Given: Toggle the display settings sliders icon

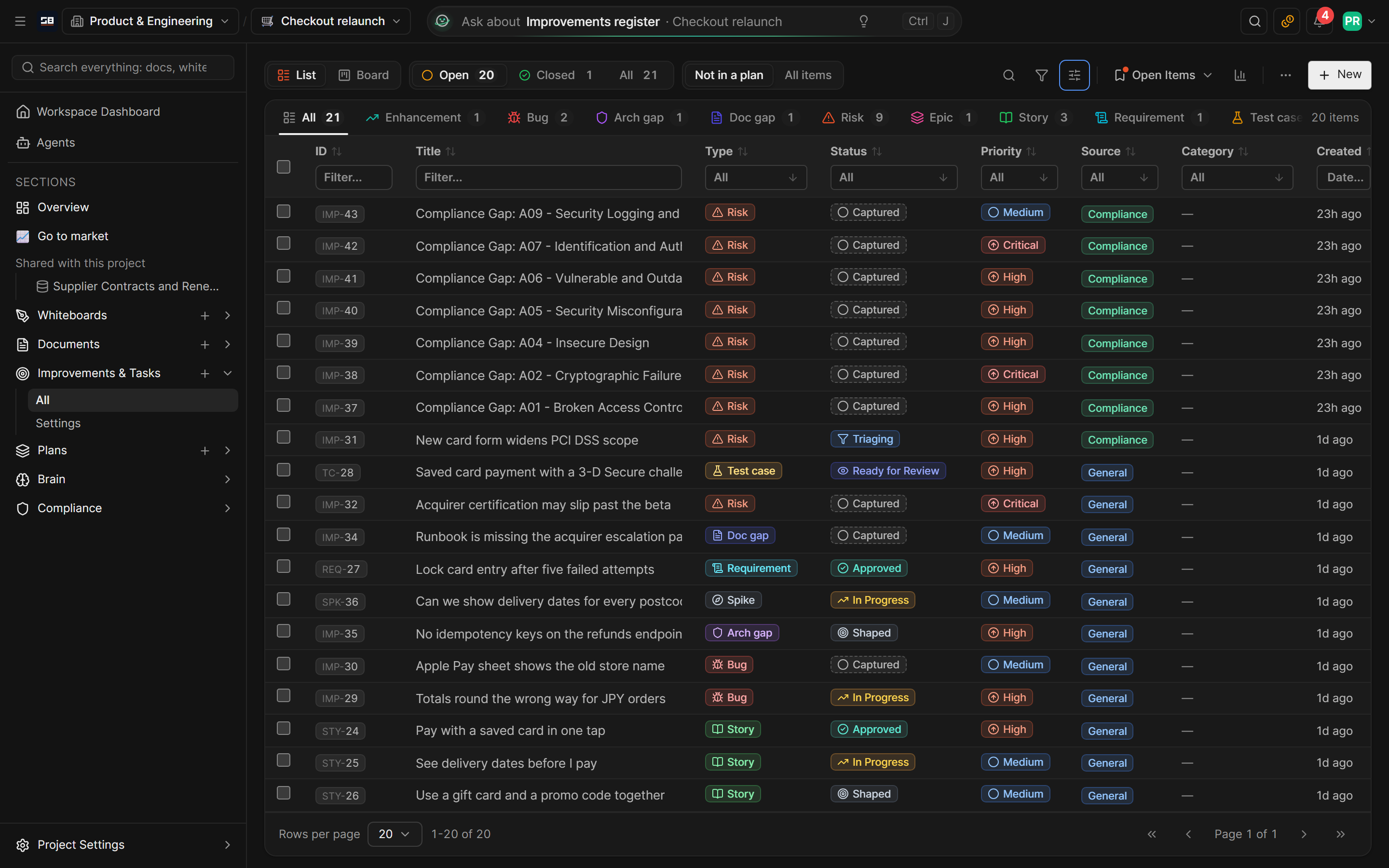Looking at the screenshot, I should click(x=1074, y=75).
